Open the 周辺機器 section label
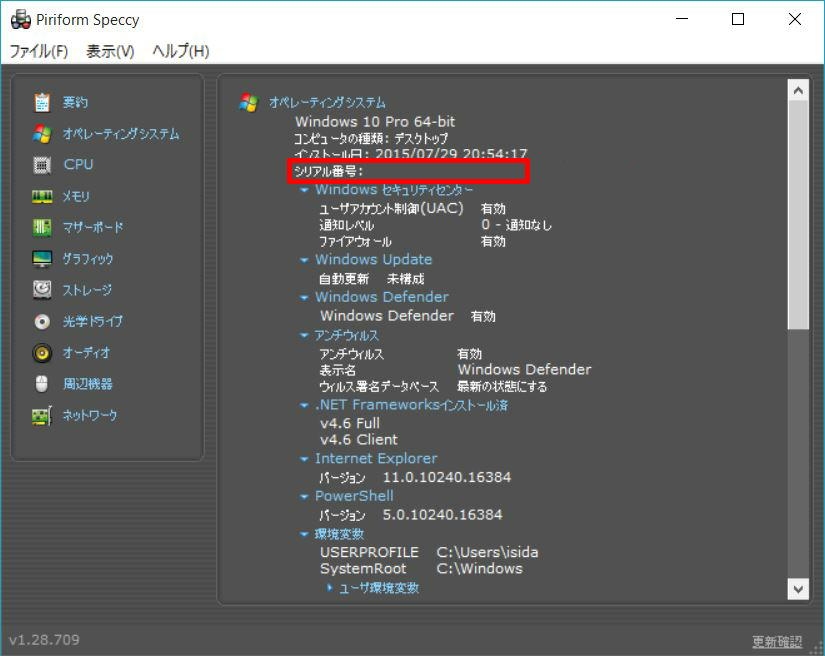The image size is (825, 656). [87, 383]
